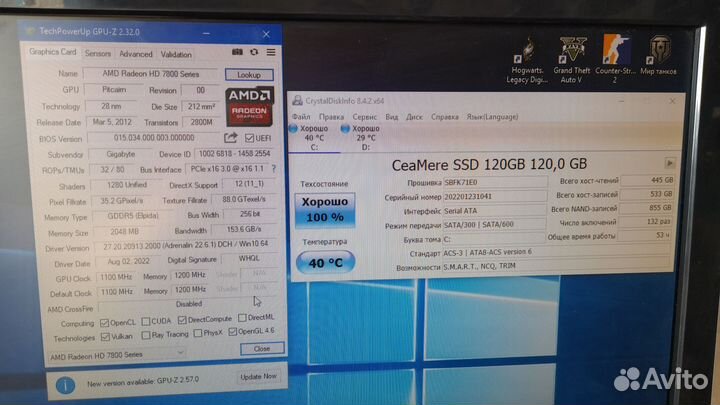Click the Subvendor Gigabyte field
720x405 pixels.
[x=120, y=154]
